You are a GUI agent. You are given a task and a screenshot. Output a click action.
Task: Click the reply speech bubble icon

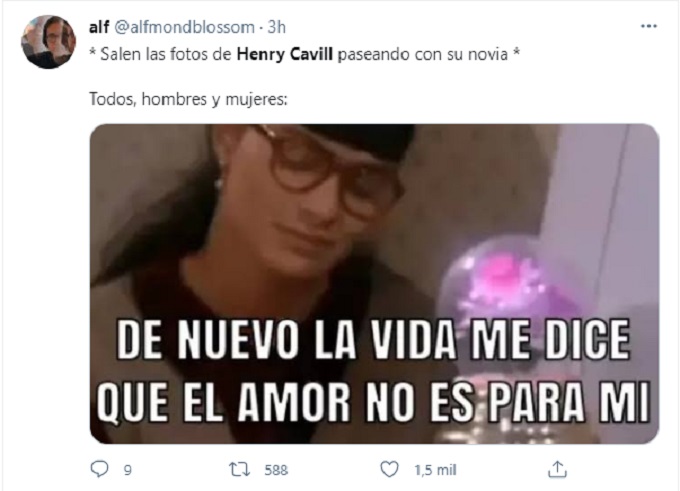pos(99,469)
